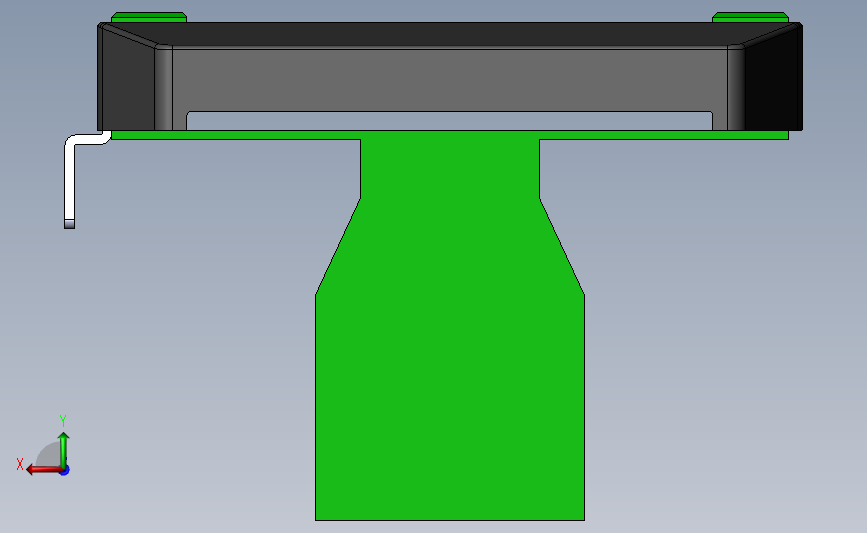Select the dark top chamfer of connector housing
The image size is (867, 533).
pos(450,34)
